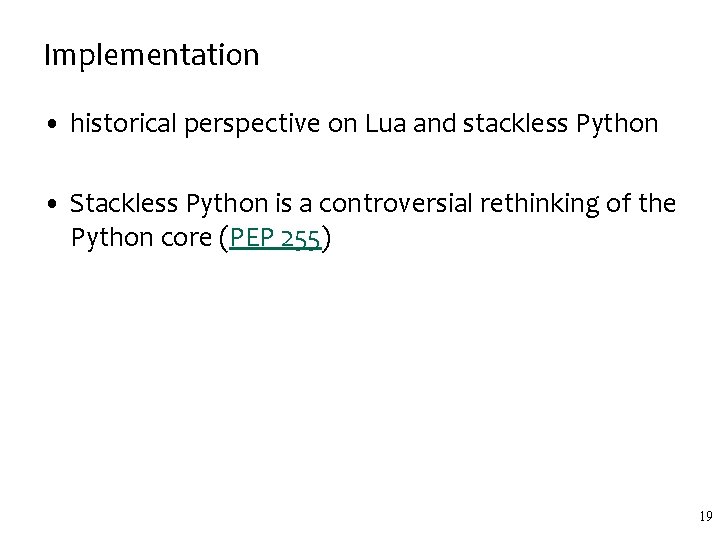Click the first bullet point marker

pos(52,124)
